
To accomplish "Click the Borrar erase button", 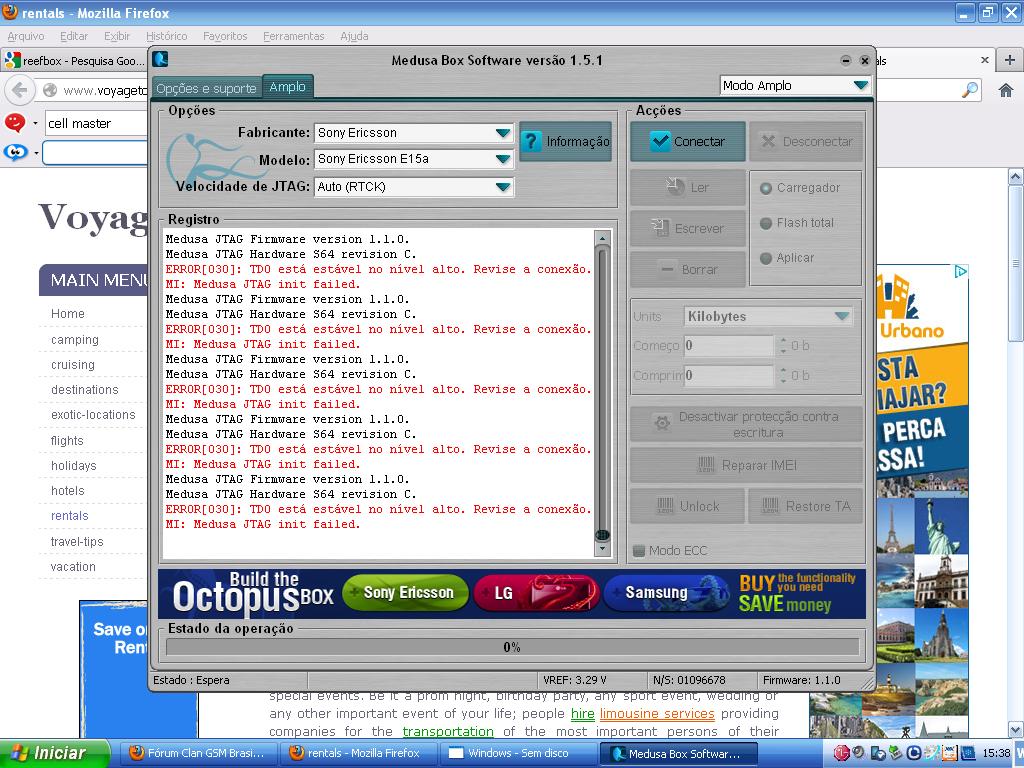I will point(688,269).
